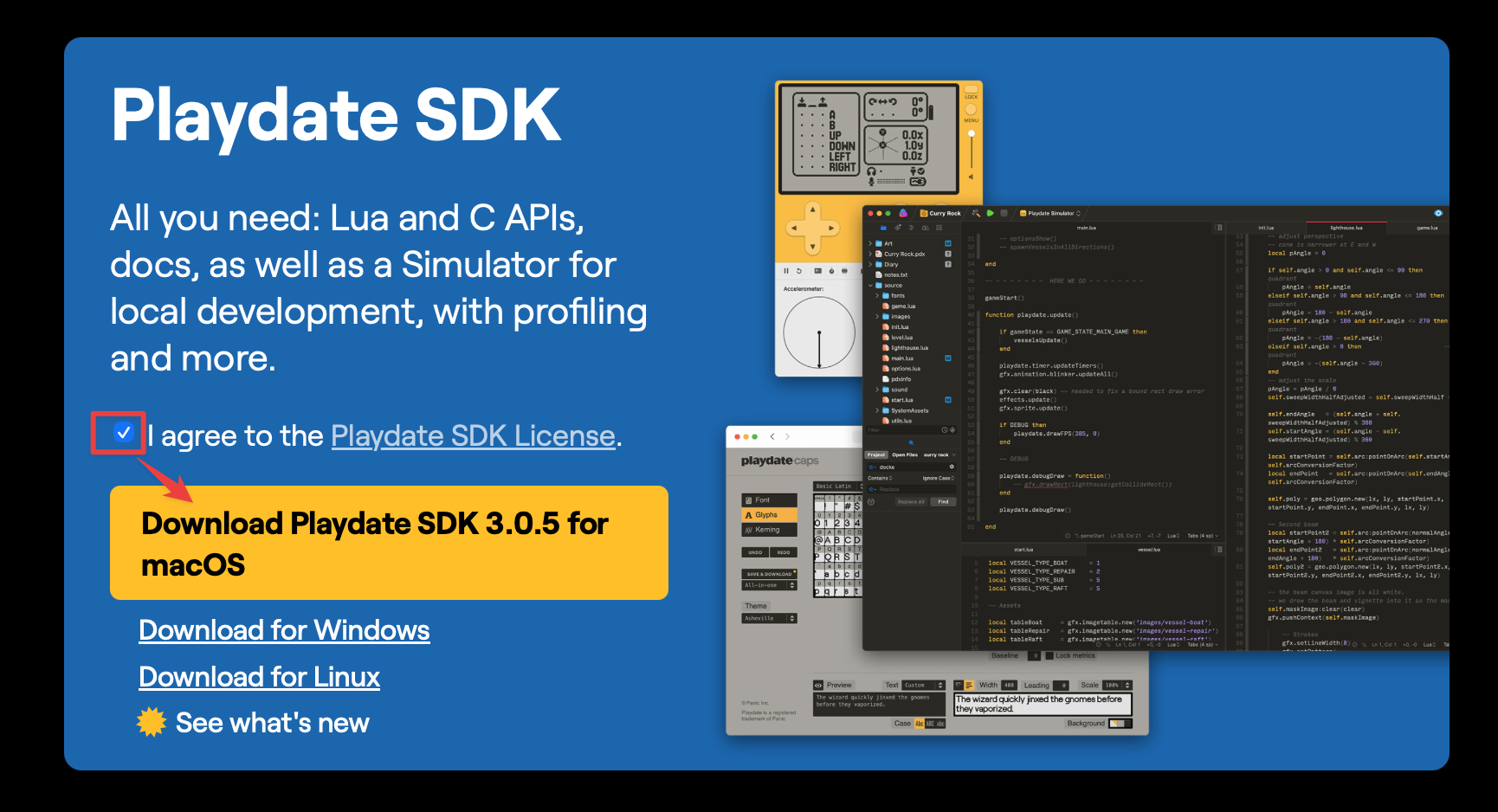The image size is (1498, 812).
Task: Click the Replace All button
Action: pyautogui.click(x=911, y=502)
